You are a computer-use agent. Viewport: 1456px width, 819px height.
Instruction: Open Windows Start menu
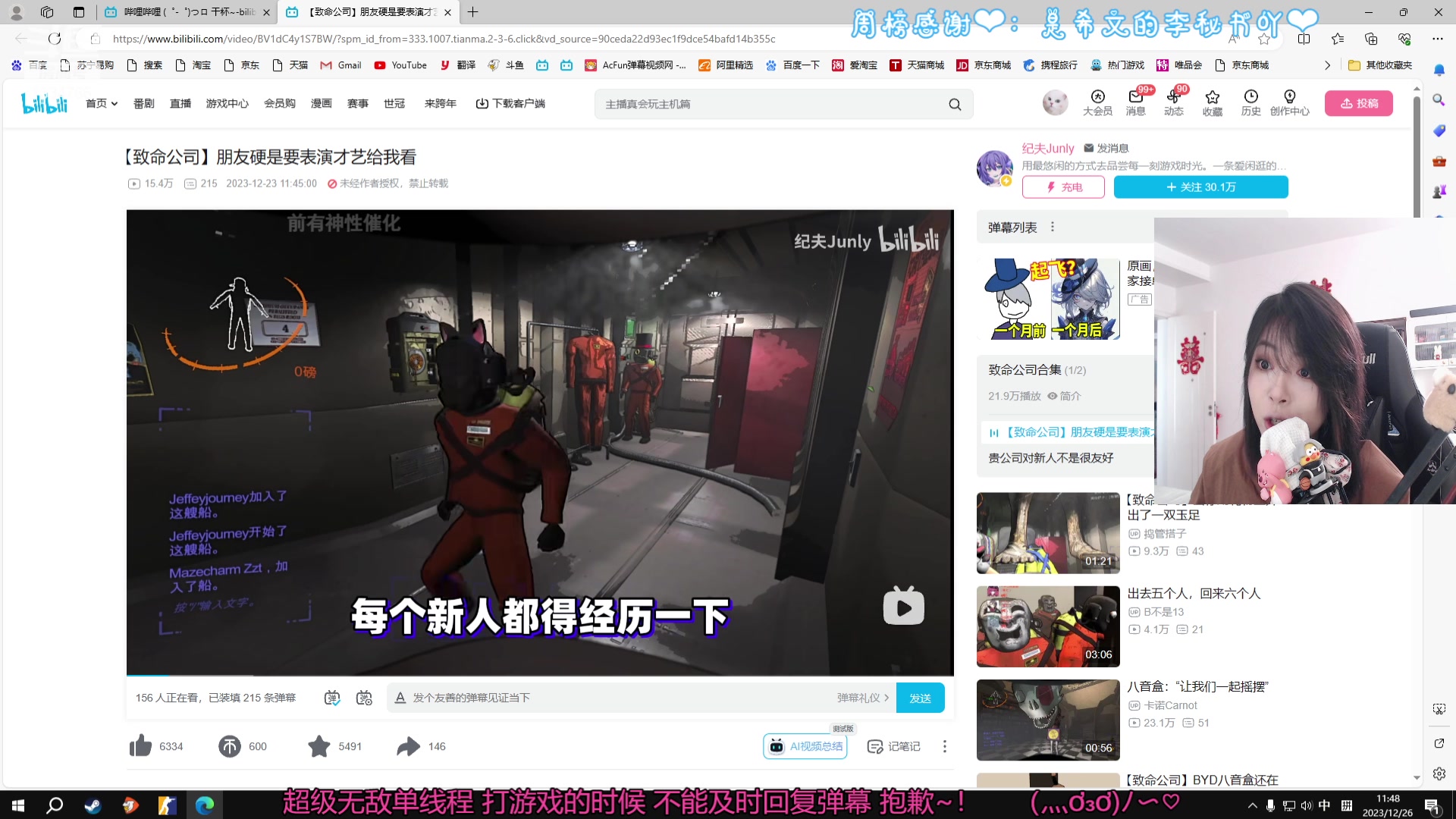coord(18,805)
